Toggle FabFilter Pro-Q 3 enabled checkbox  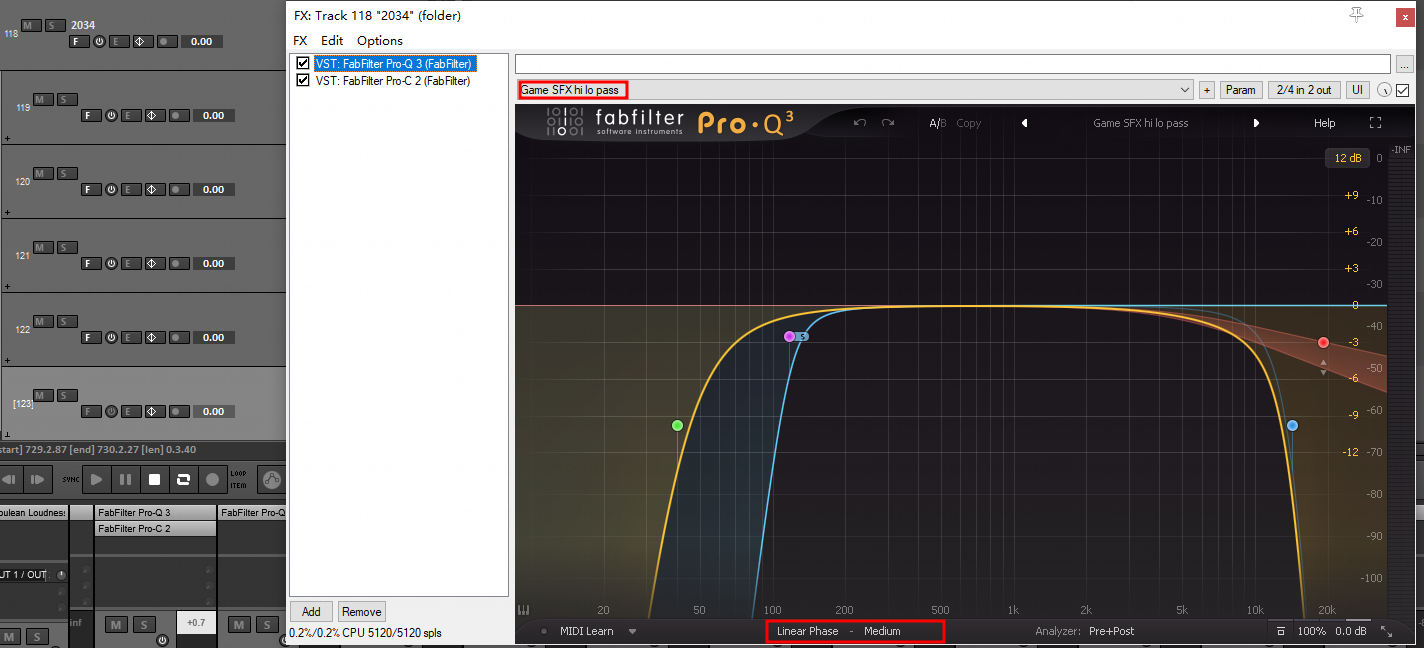(x=303, y=63)
